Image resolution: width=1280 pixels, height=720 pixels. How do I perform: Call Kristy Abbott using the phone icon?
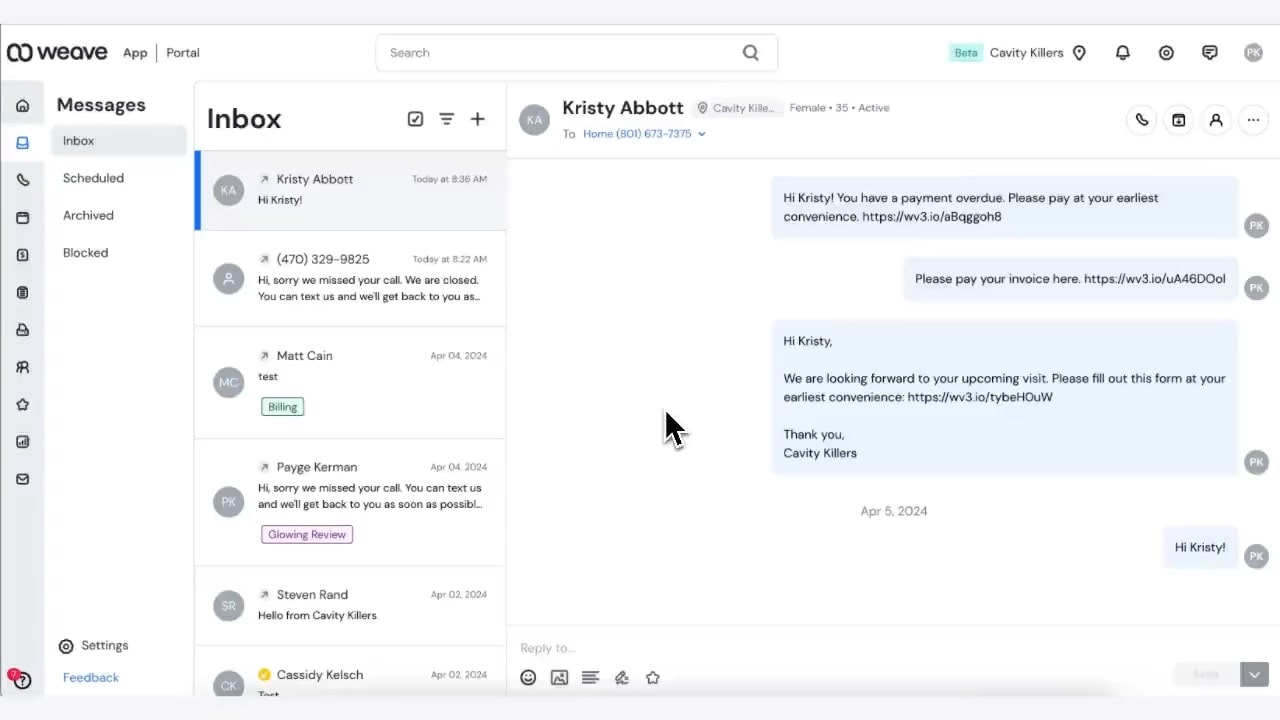click(x=1141, y=120)
